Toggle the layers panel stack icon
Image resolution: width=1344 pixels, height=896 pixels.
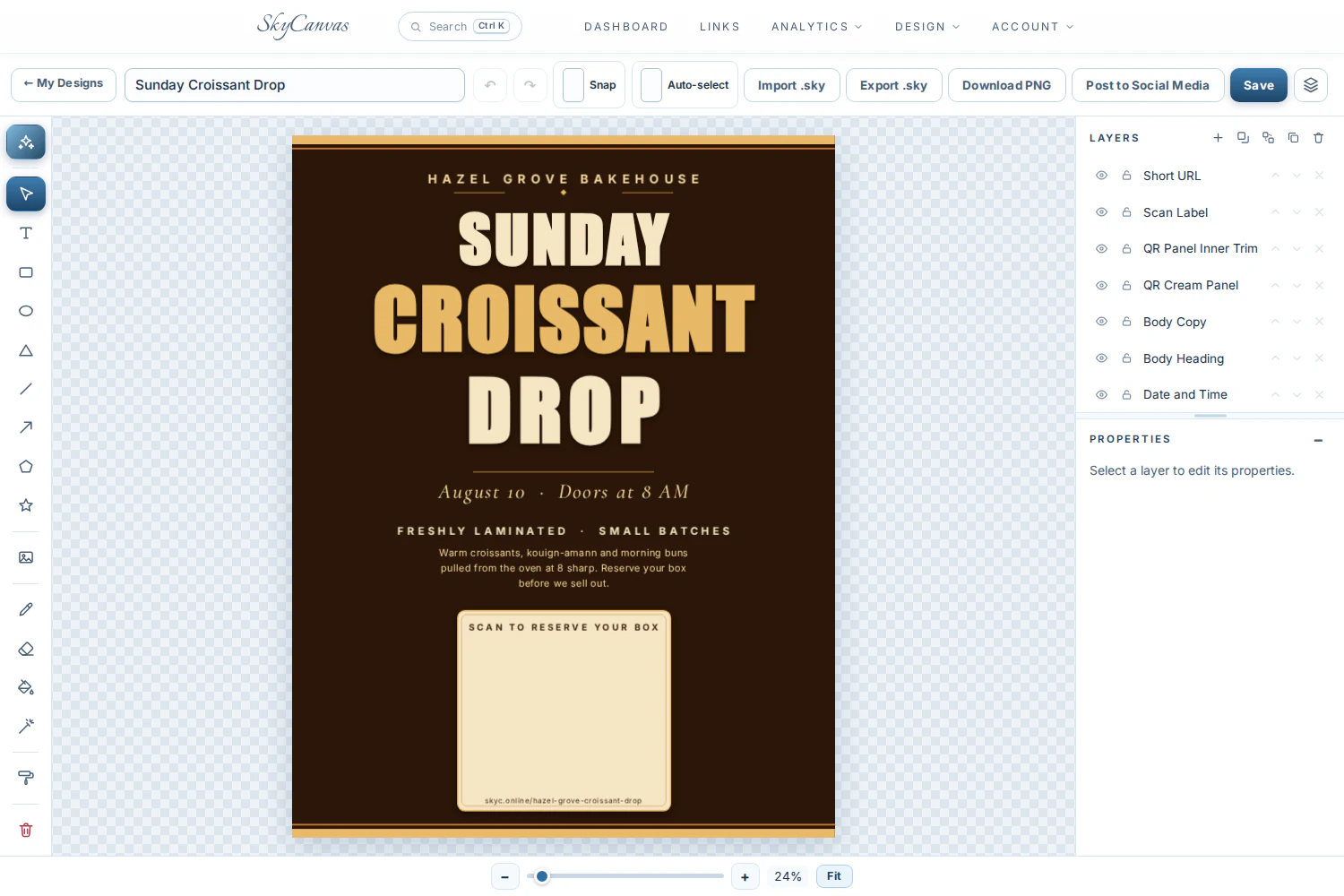[1311, 85]
